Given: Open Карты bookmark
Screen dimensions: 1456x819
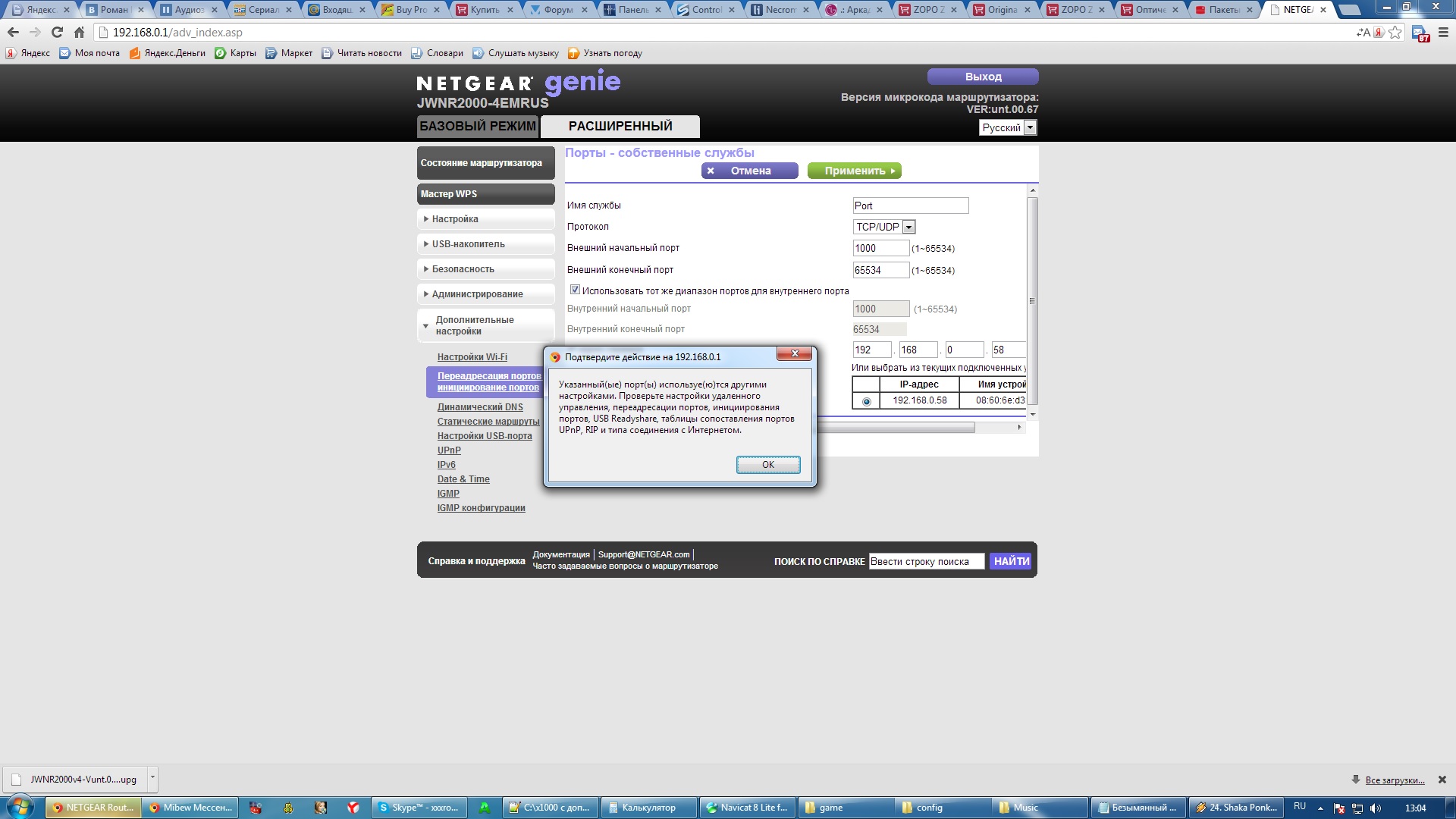Looking at the screenshot, I should point(235,53).
